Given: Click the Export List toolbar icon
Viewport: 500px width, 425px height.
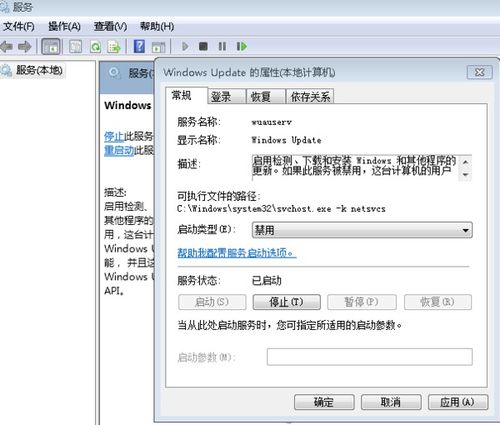Looking at the screenshot, I should tap(114, 47).
